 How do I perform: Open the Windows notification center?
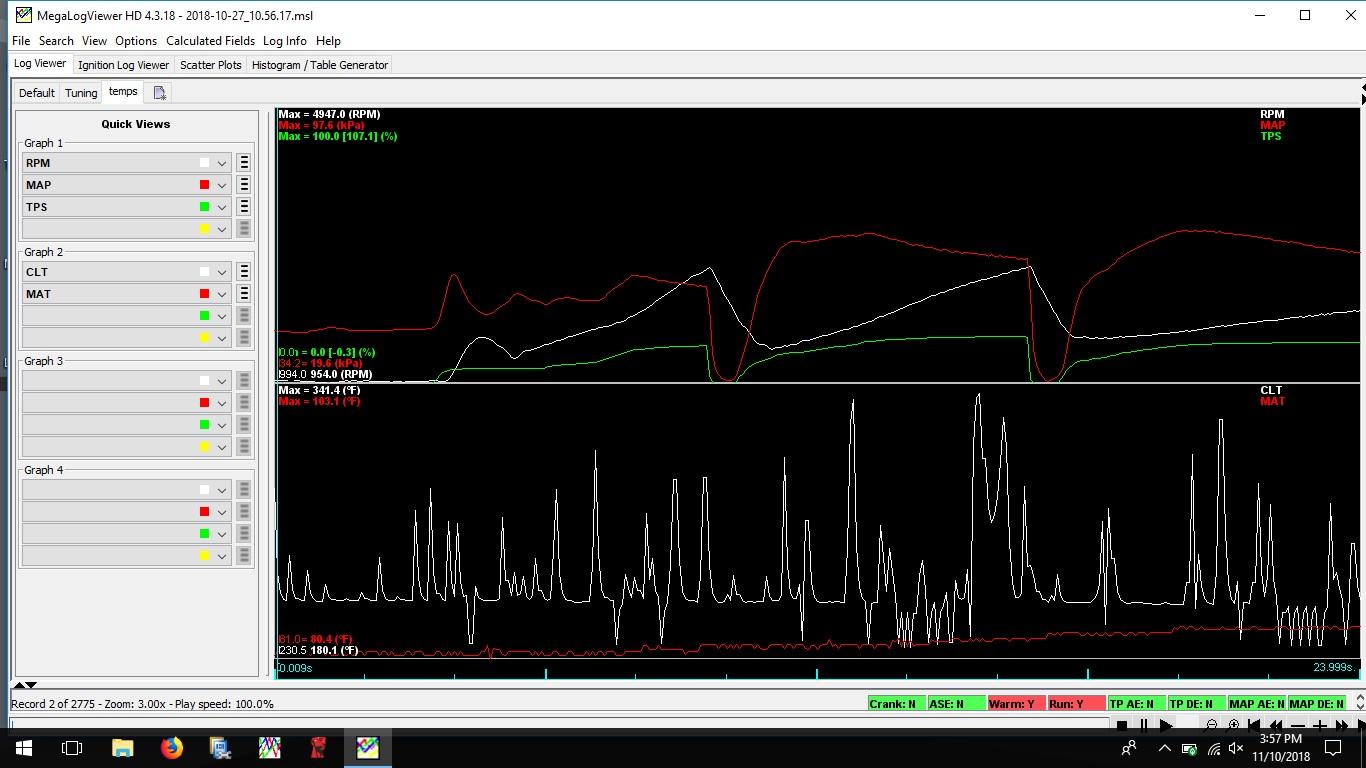1333,748
